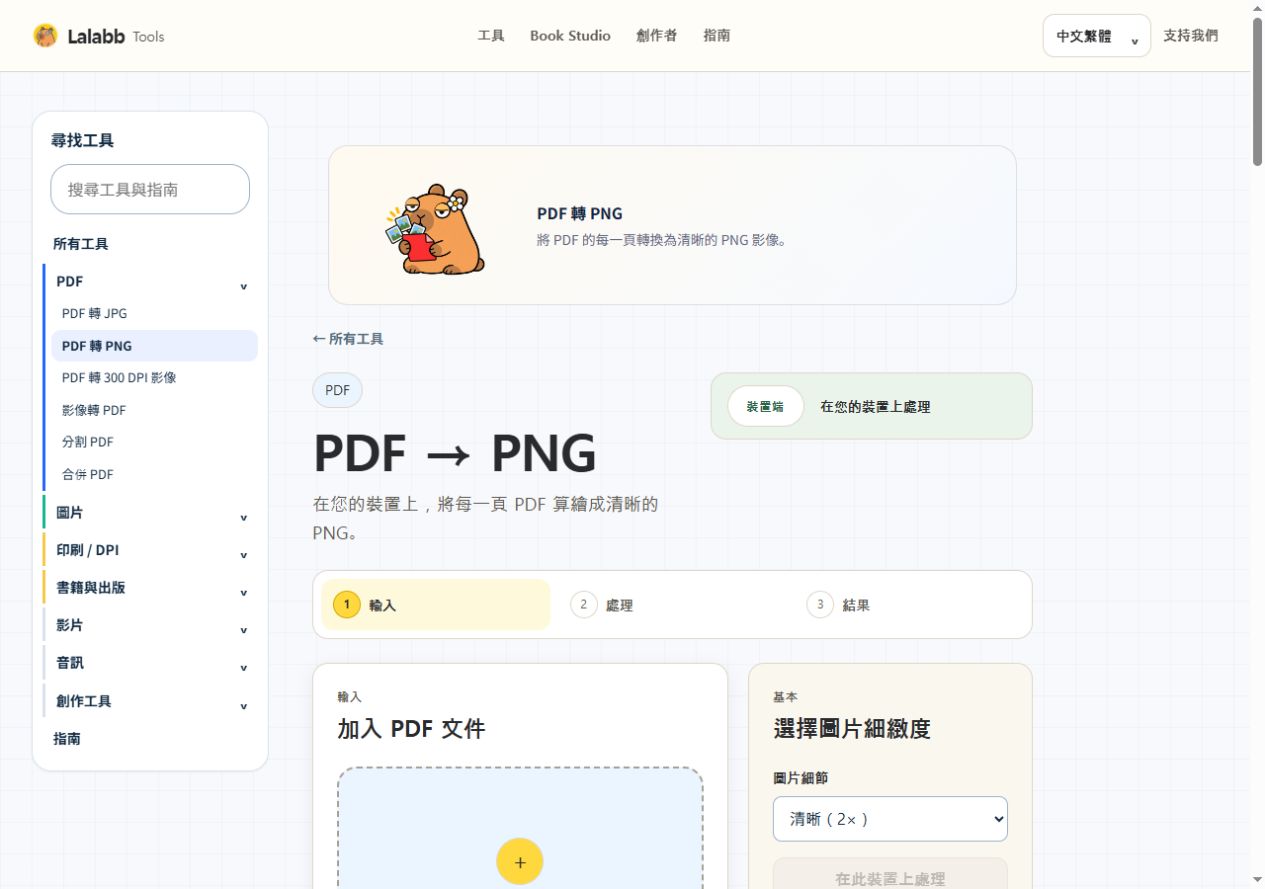Open 指南 in the top navigation
Screen dimensions: 1265x889
(716, 36)
